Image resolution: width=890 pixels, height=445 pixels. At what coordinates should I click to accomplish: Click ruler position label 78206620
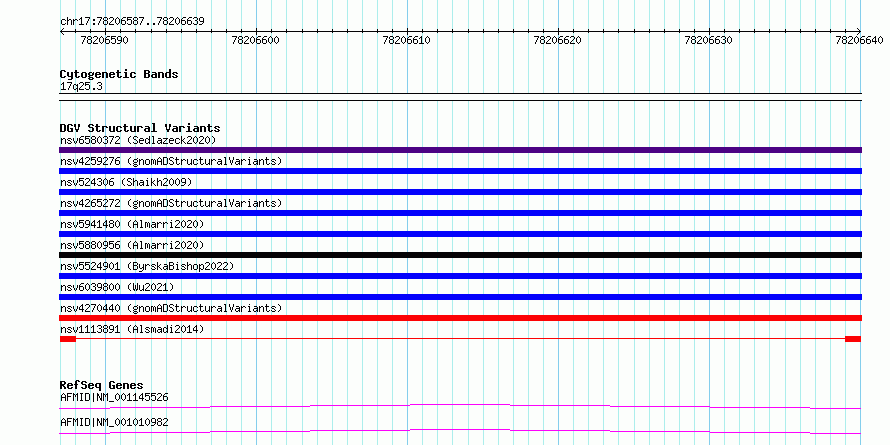557,41
